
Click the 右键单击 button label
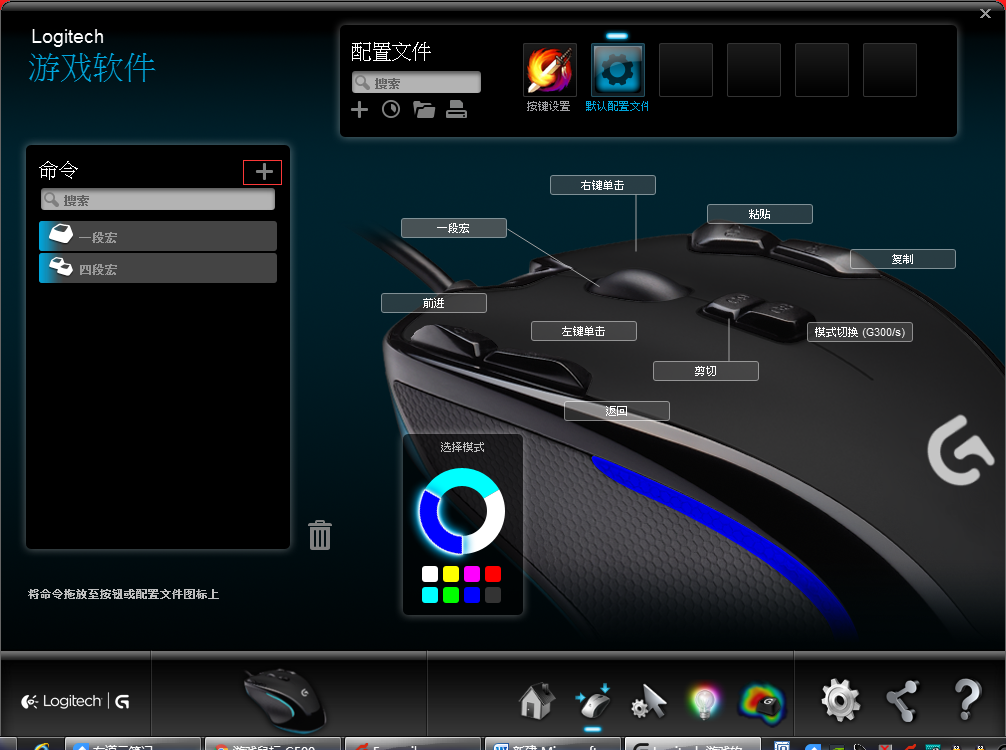pyautogui.click(x=602, y=185)
